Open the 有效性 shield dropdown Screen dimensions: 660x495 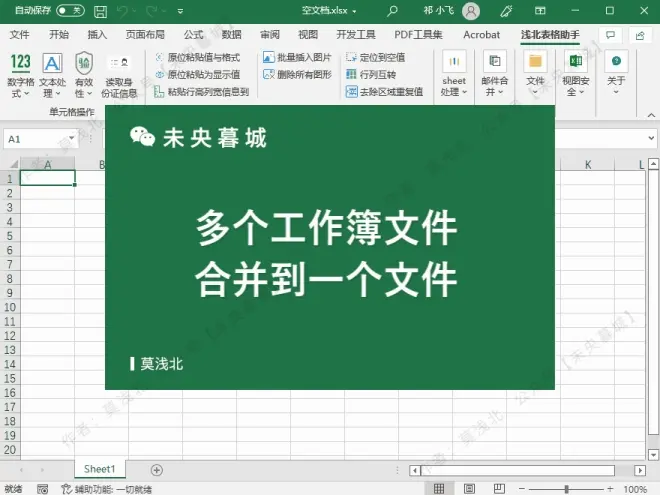pyautogui.click(x=84, y=75)
